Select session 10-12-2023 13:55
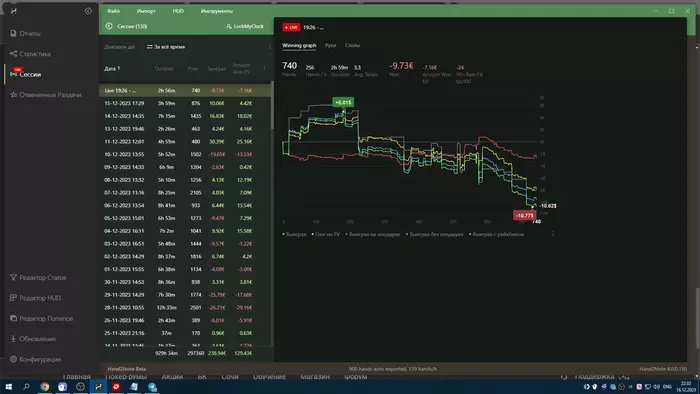This screenshot has height=394, width=700. [185, 154]
